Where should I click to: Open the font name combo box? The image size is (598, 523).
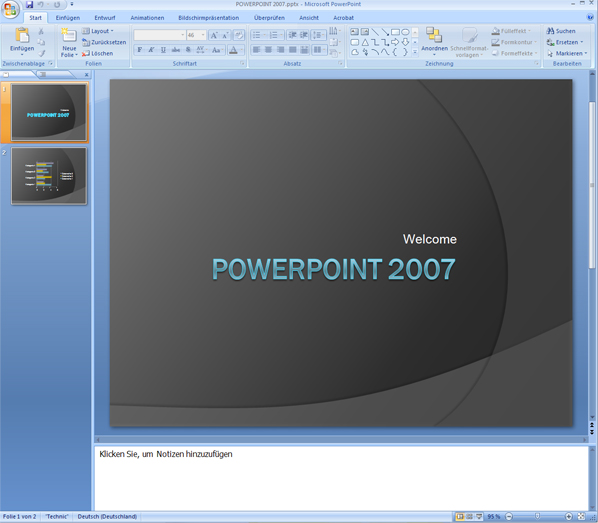159,35
